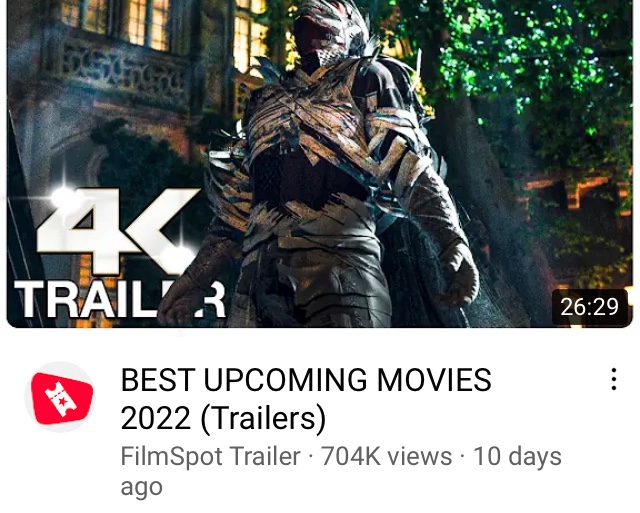Screen dimensions: 640x513
Task: Click the "ago" text under the channel name
Action: tap(141, 487)
